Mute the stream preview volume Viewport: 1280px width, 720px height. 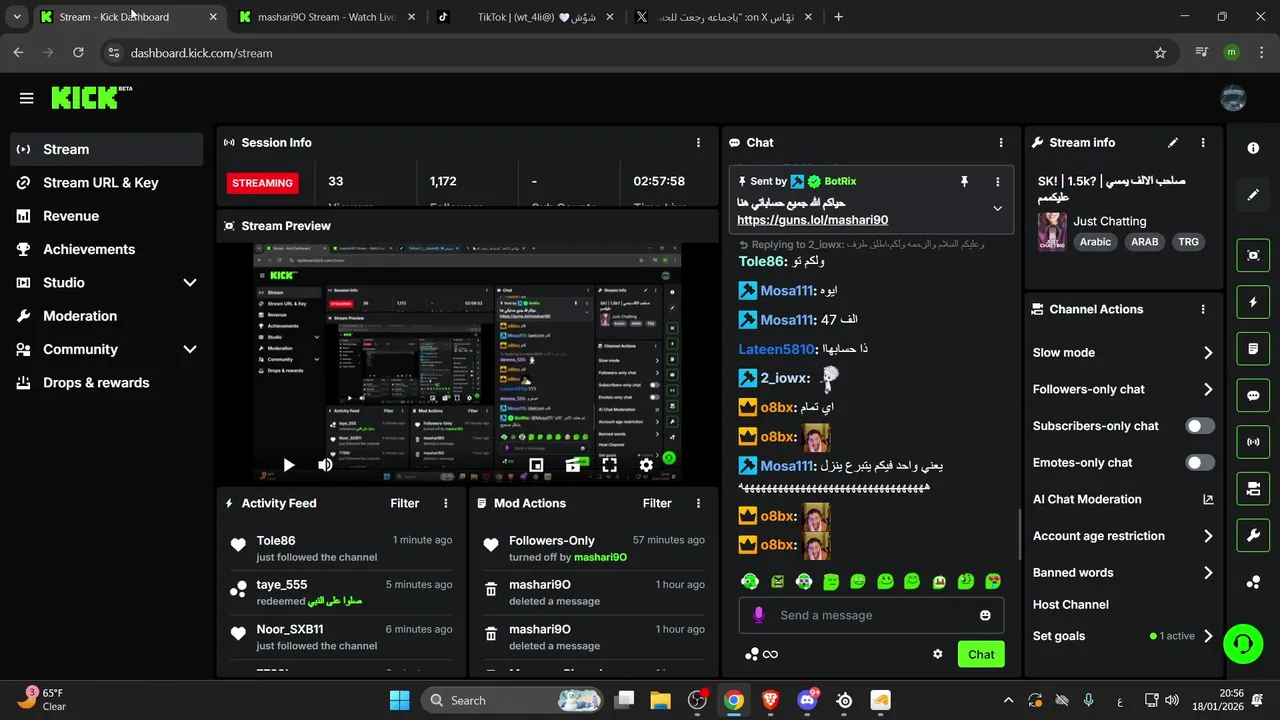pos(325,465)
